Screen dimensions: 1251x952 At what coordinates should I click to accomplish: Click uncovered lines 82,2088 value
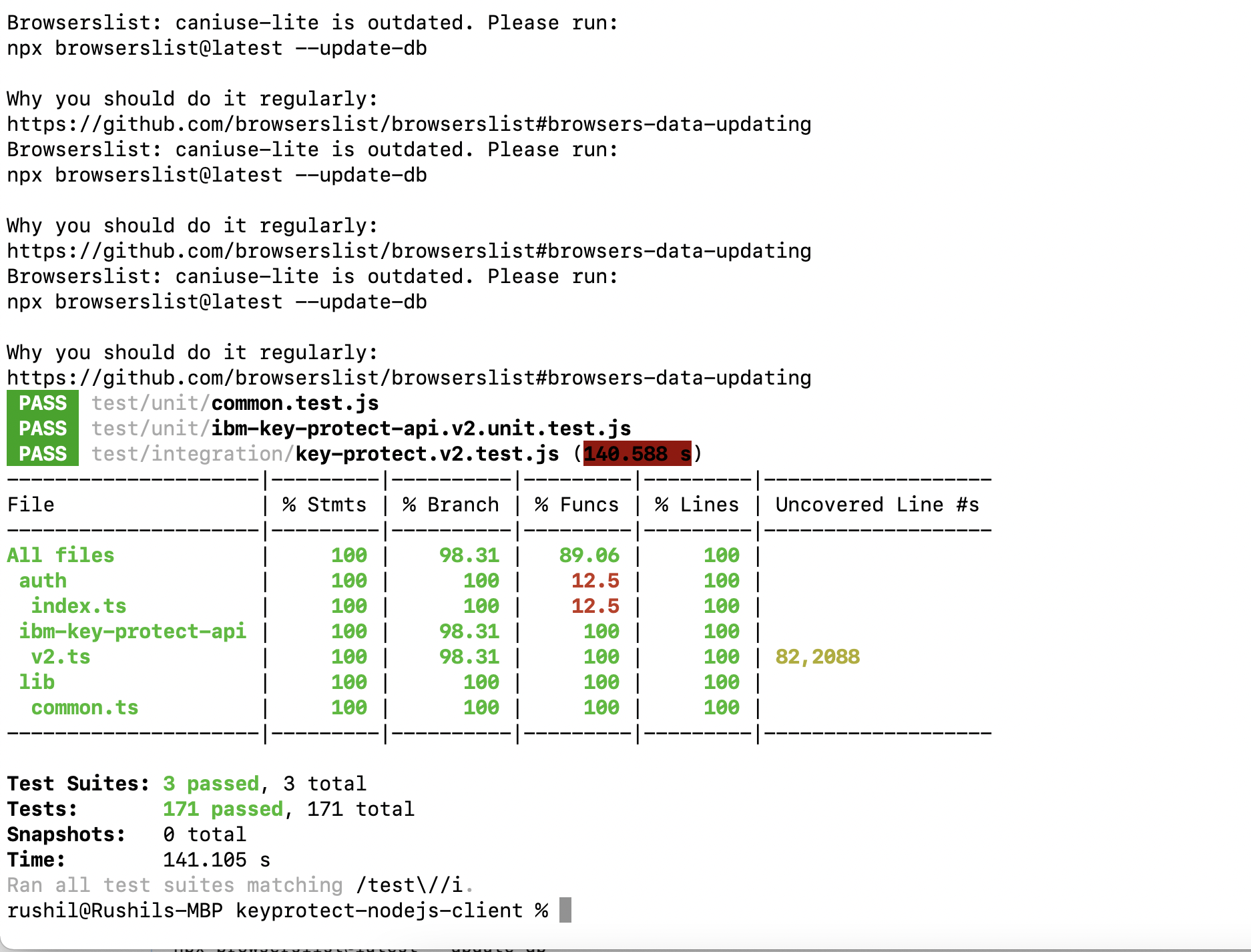point(818,657)
